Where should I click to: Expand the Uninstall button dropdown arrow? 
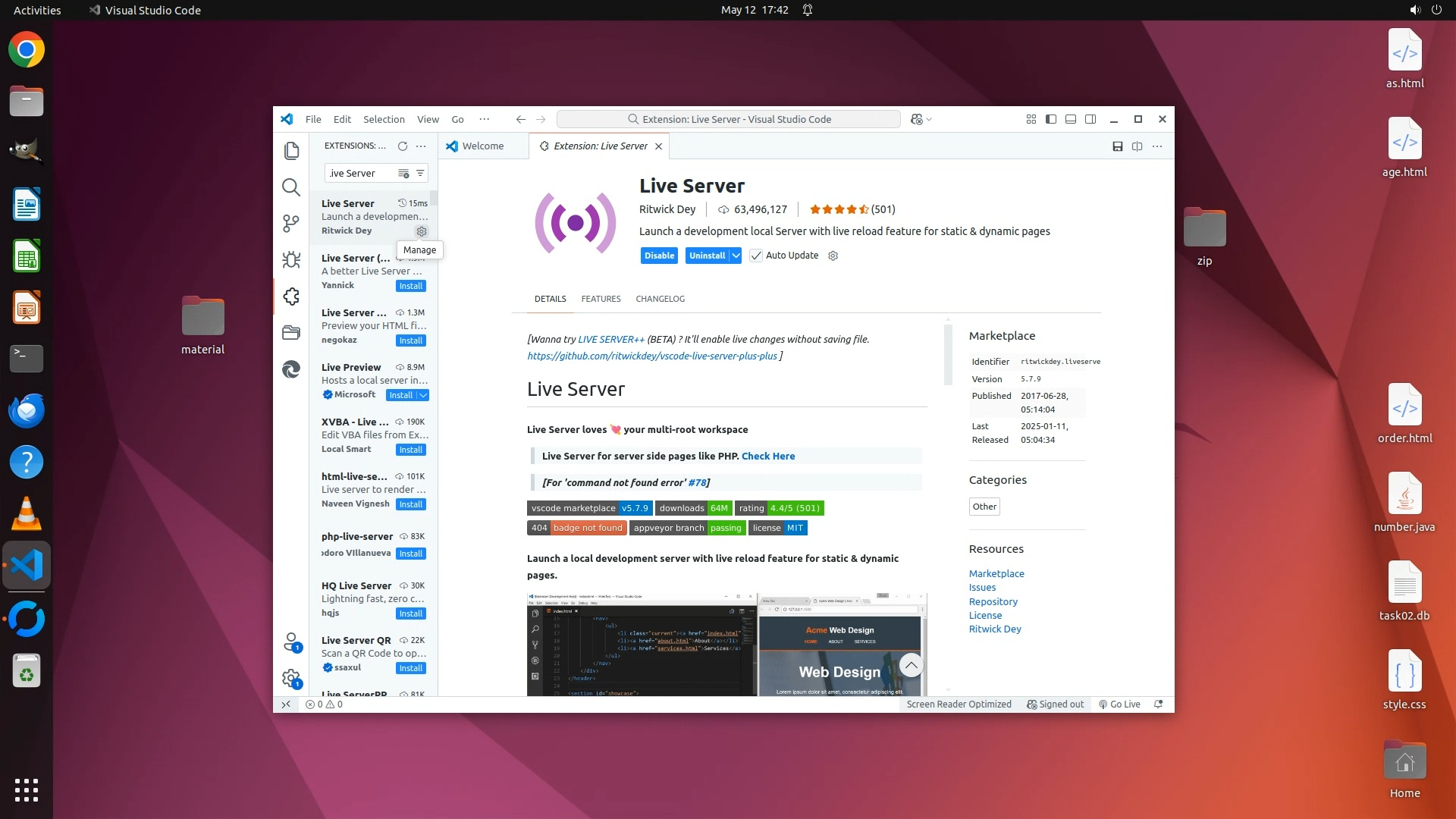(x=736, y=256)
